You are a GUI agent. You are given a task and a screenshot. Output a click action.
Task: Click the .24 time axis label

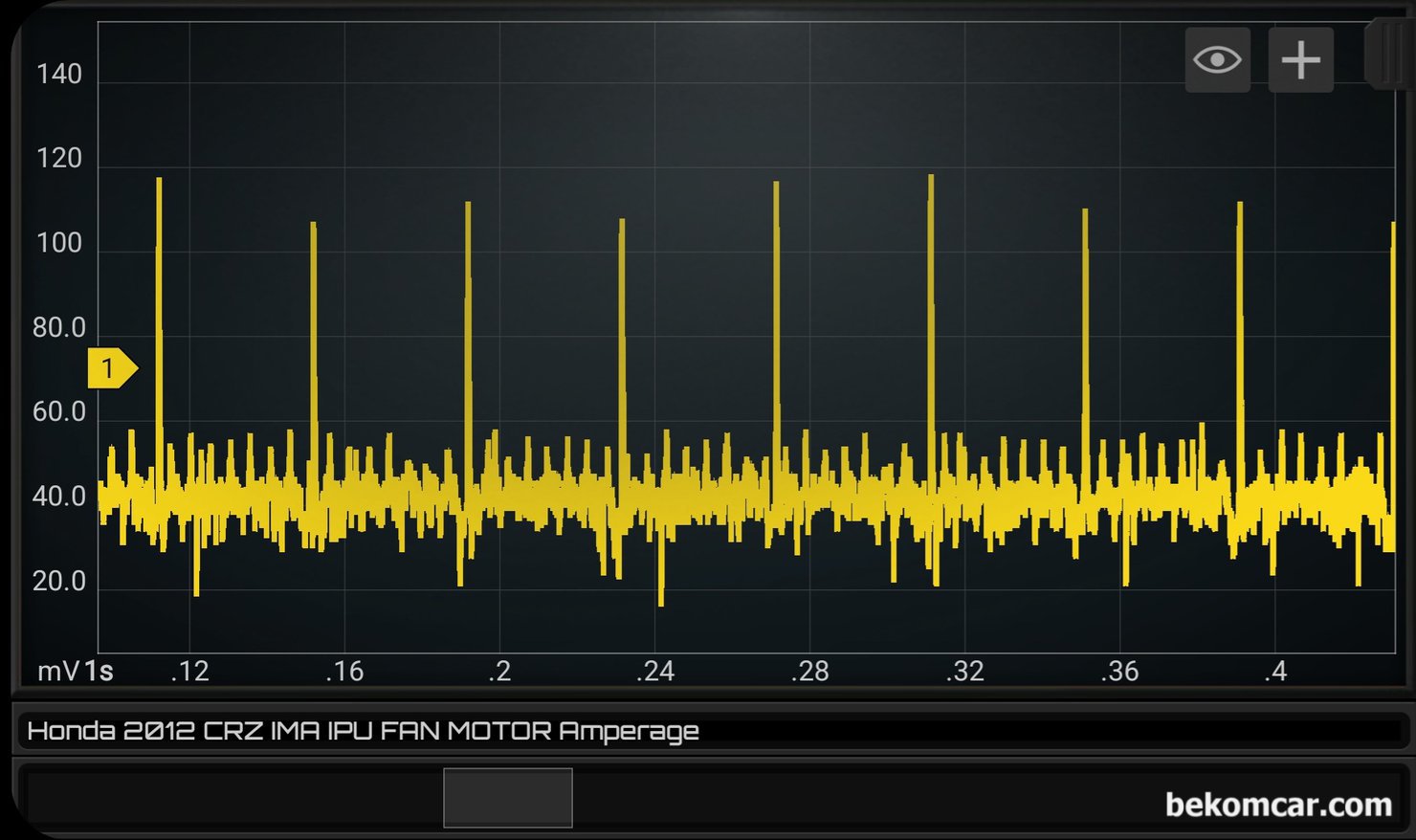[x=655, y=672]
